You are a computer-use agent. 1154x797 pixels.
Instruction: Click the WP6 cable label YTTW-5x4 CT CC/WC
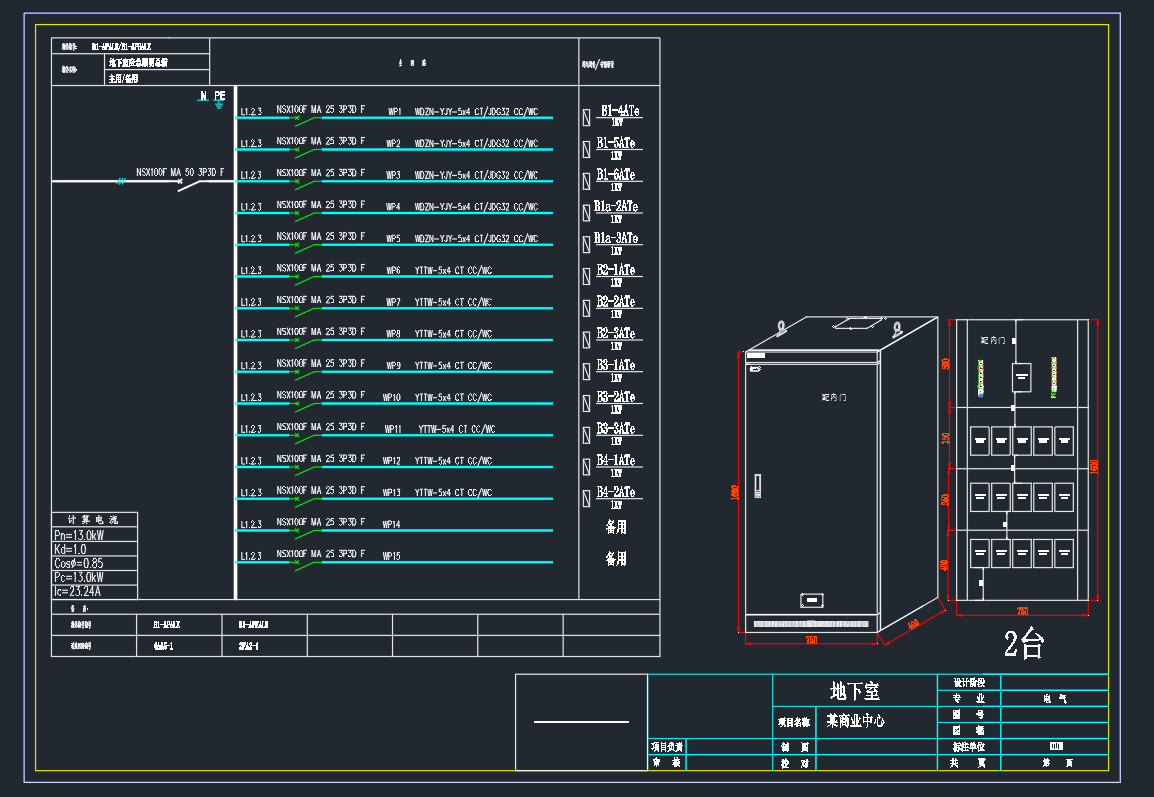coord(453,270)
